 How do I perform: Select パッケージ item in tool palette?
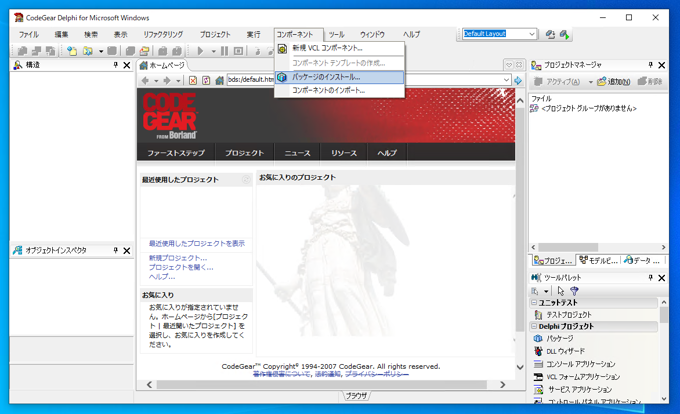coord(553,338)
